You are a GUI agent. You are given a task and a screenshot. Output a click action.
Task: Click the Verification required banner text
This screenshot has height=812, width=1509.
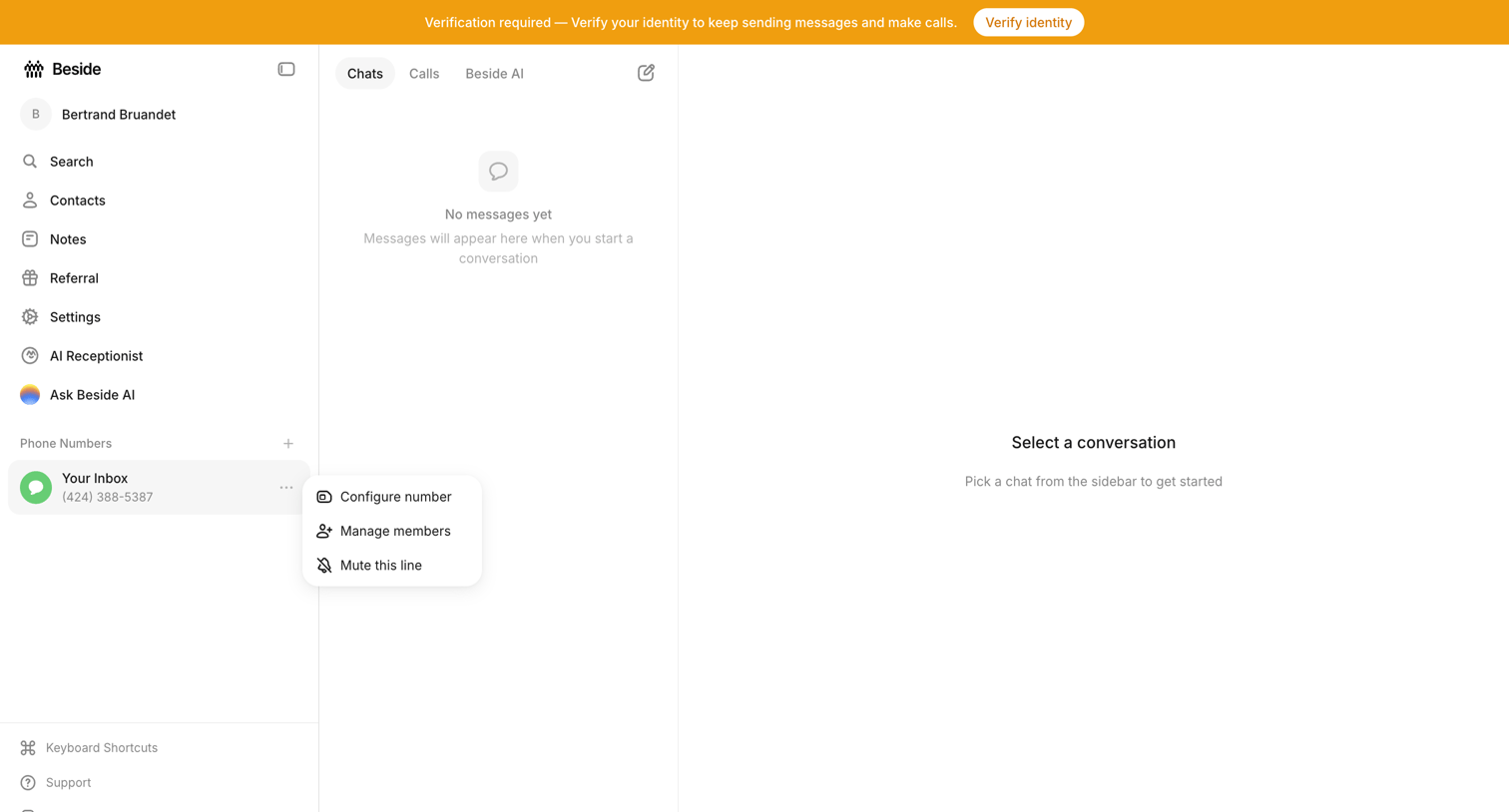[691, 22]
